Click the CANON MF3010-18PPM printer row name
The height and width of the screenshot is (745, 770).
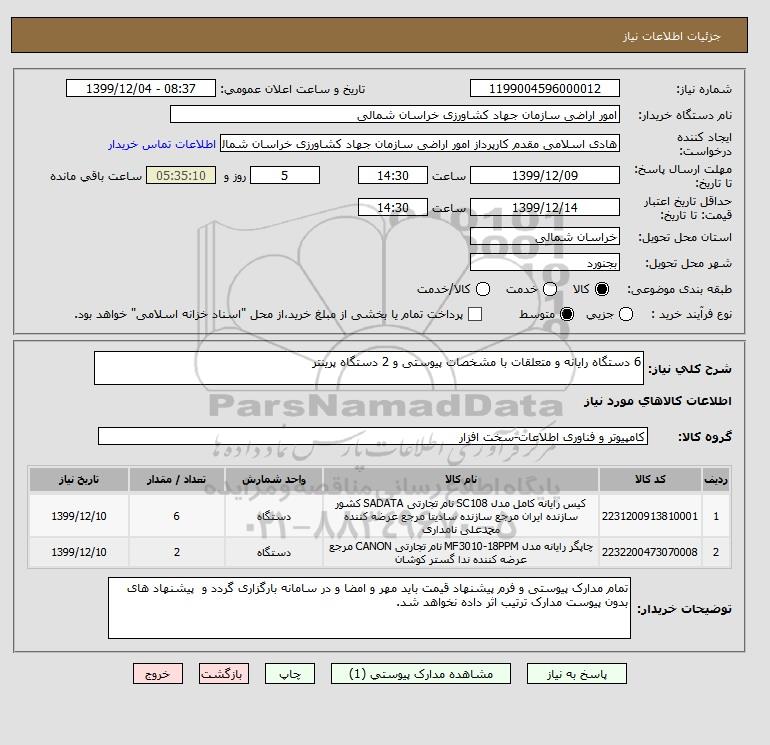[461, 553]
